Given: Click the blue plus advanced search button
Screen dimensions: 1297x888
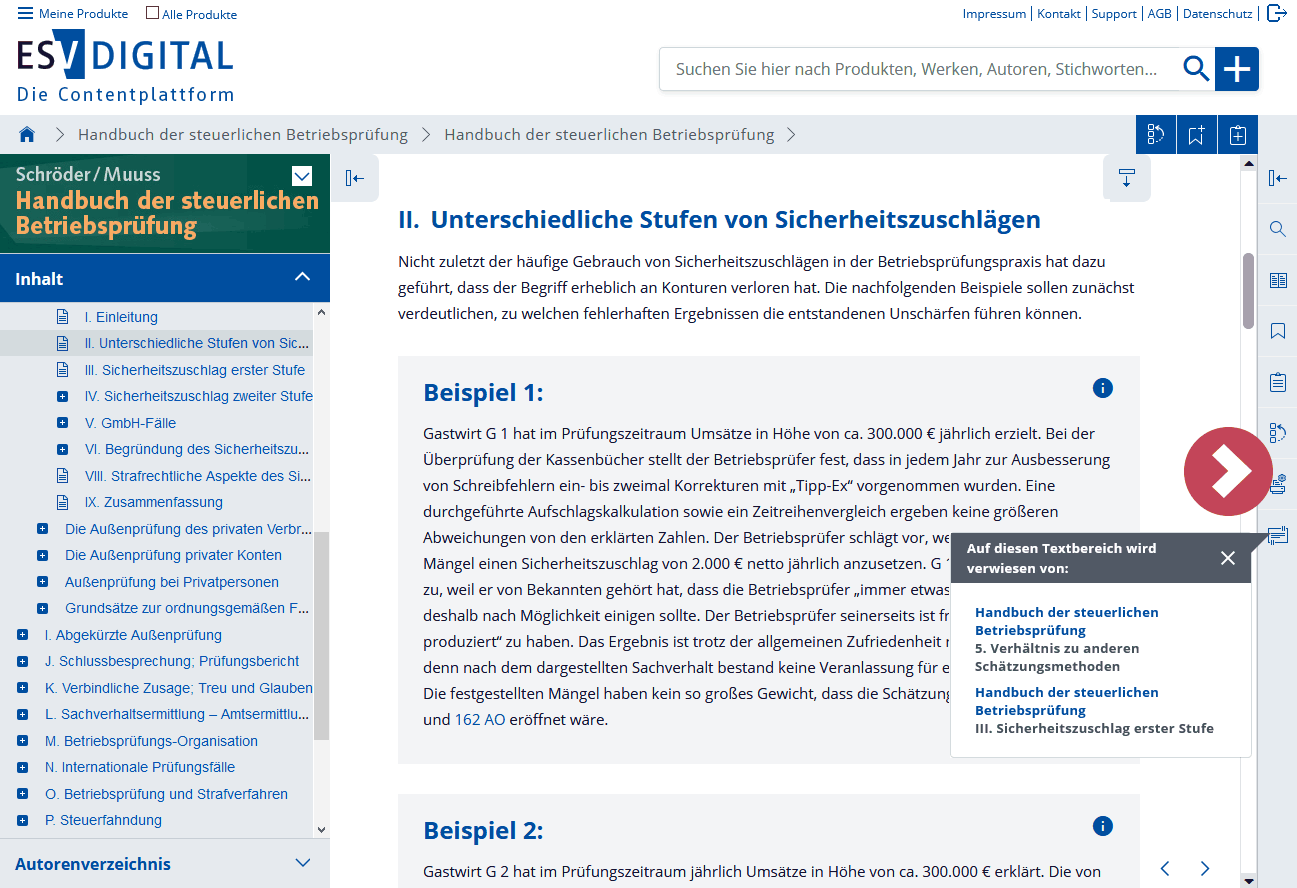Looking at the screenshot, I should 1237,69.
